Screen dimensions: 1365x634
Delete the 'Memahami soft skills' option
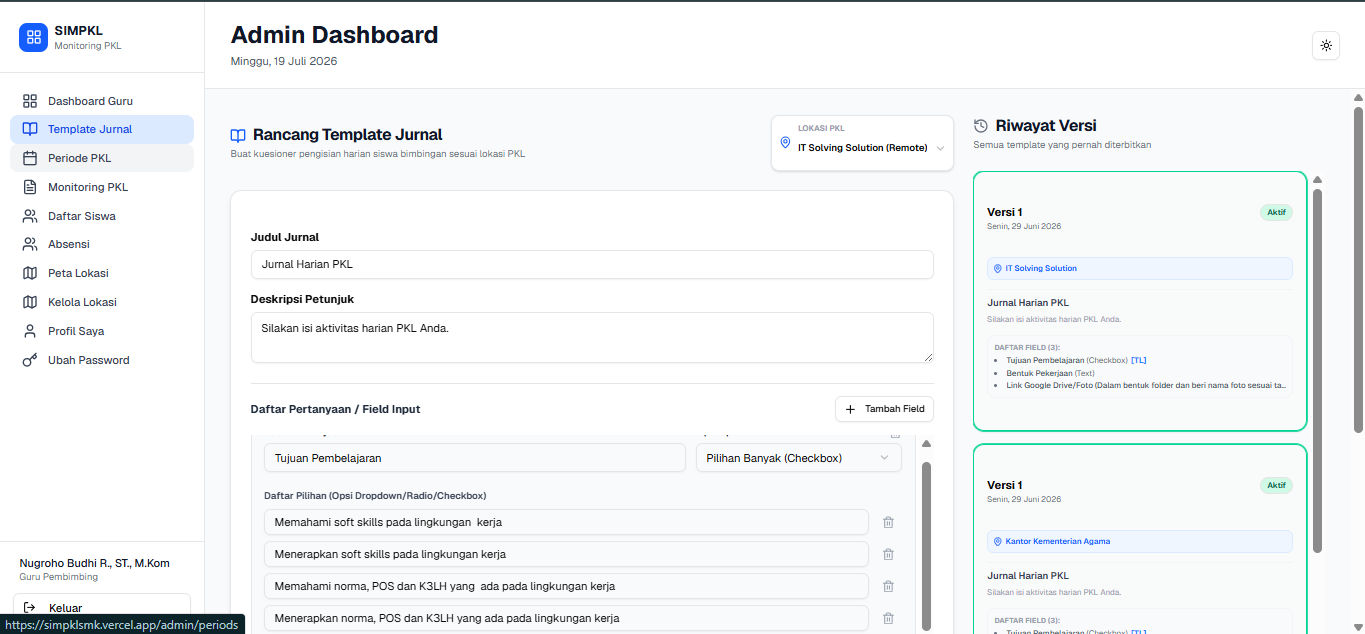click(888, 522)
